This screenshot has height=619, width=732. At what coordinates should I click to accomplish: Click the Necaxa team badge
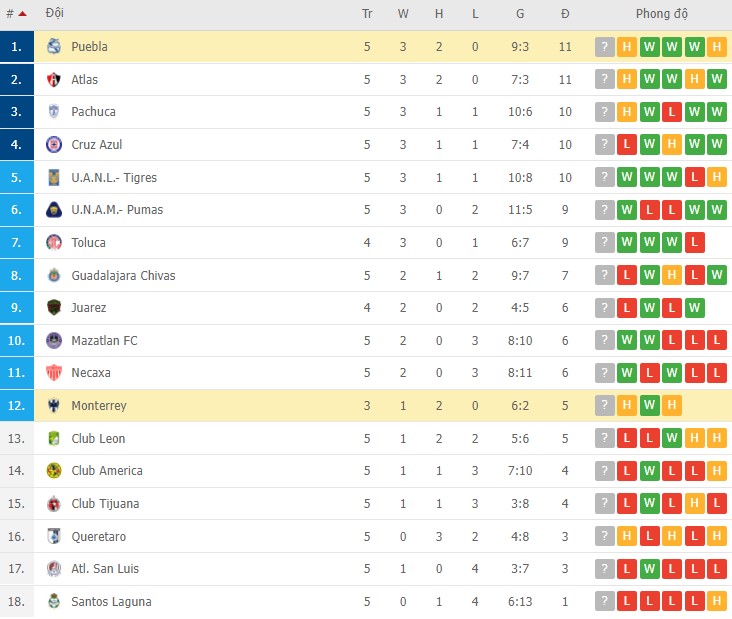54,373
